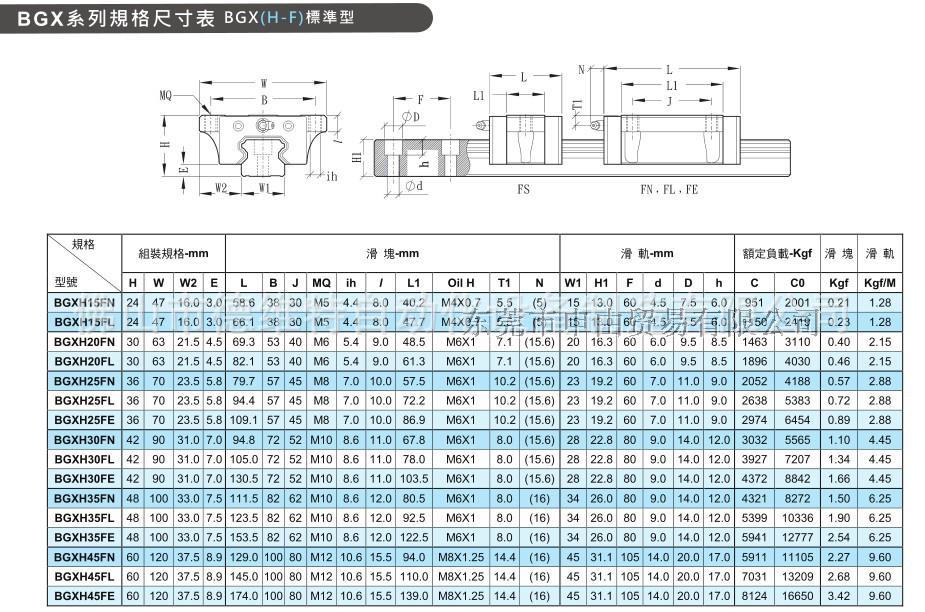925x612 pixels.
Task: Select the BGXH35FL row label
Action: (84, 518)
